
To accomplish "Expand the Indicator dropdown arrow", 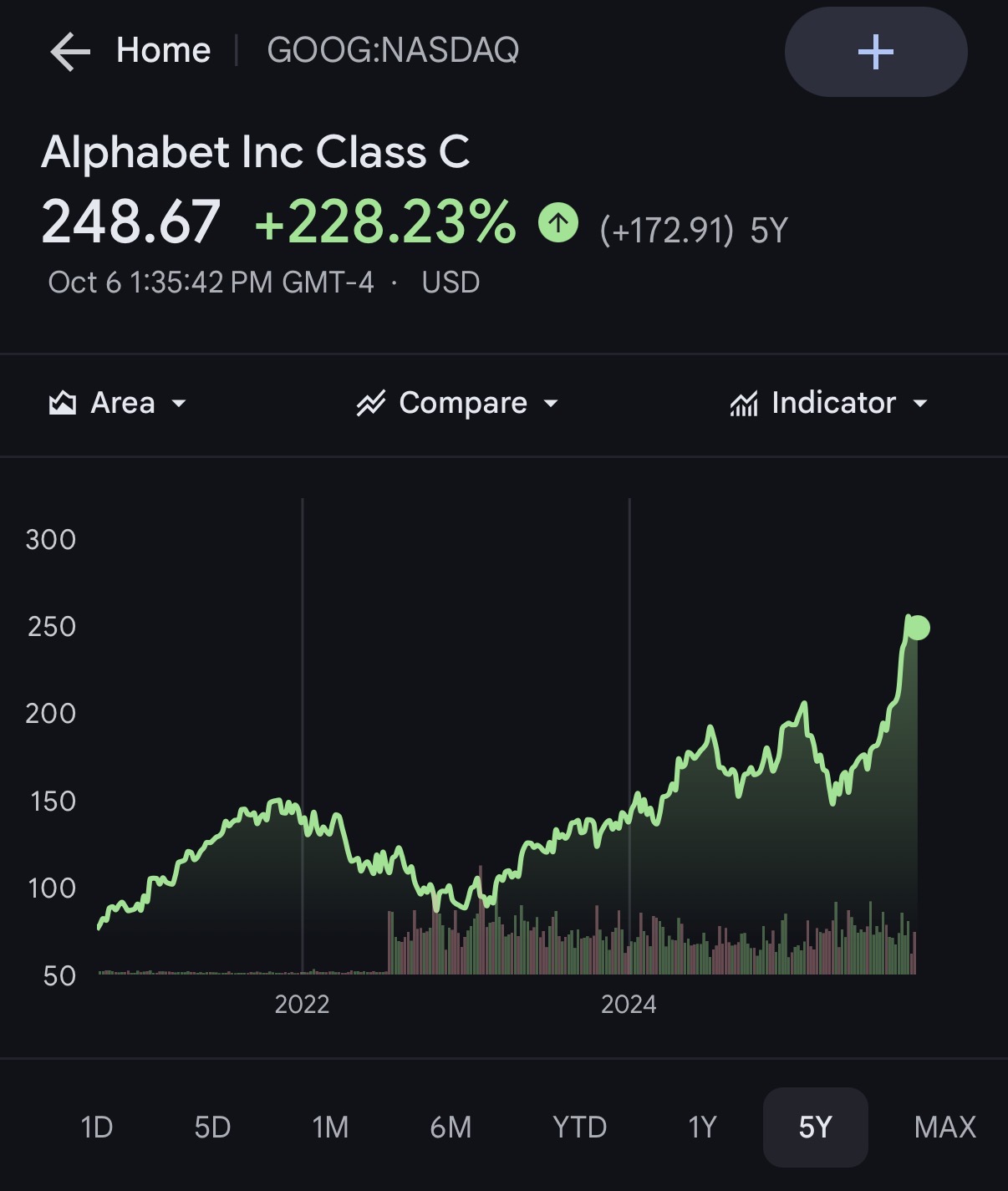I will (x=920, y=403).
